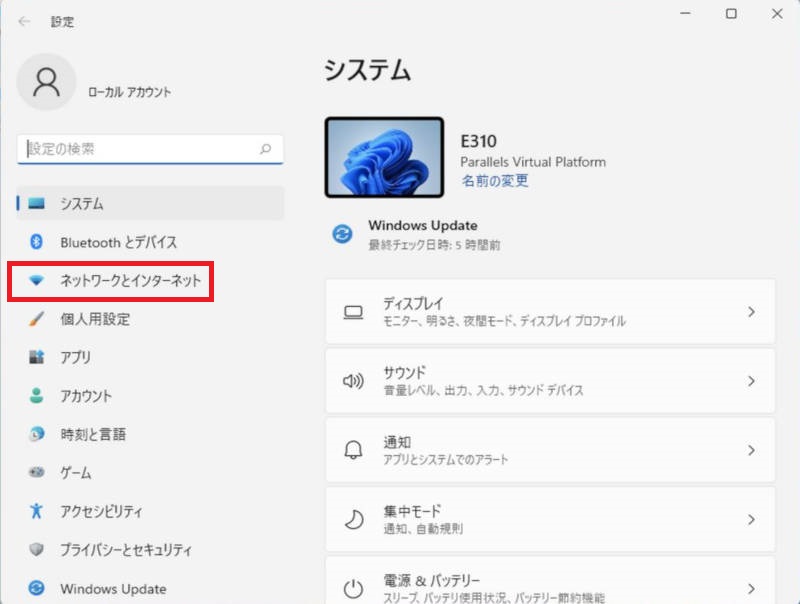Open the 通知 settings card
This screenshot has height=604, width=800.
[x=550, y=450]
